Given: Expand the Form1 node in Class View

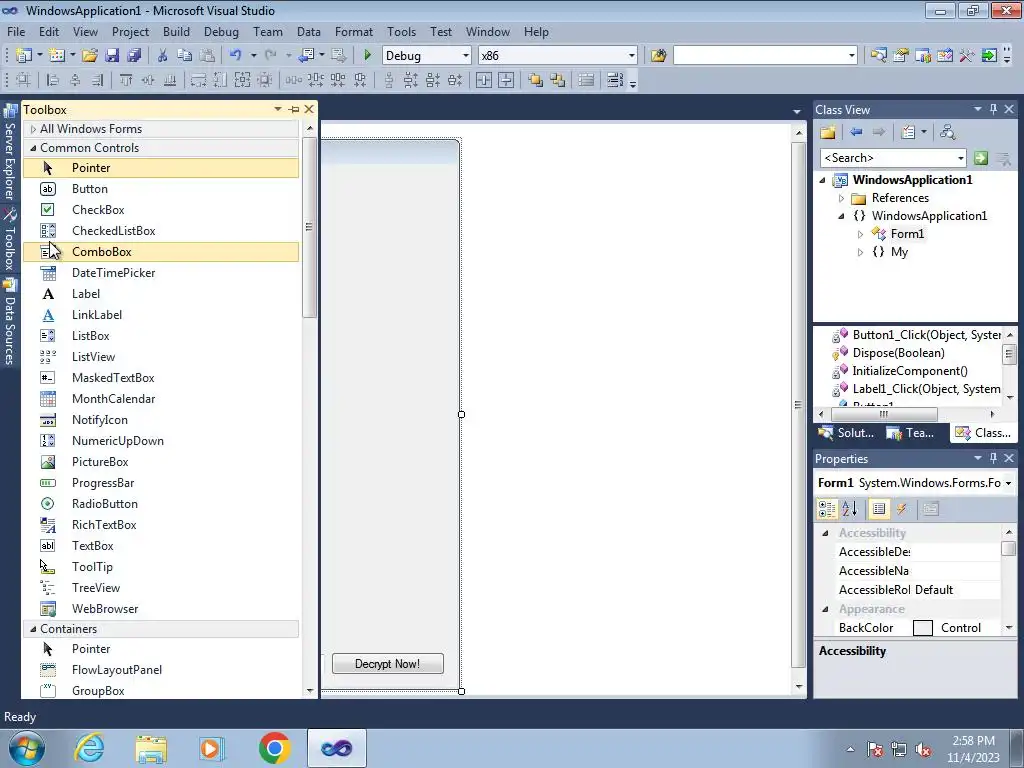Looking at the screenshot, I should tap(860, 234).
